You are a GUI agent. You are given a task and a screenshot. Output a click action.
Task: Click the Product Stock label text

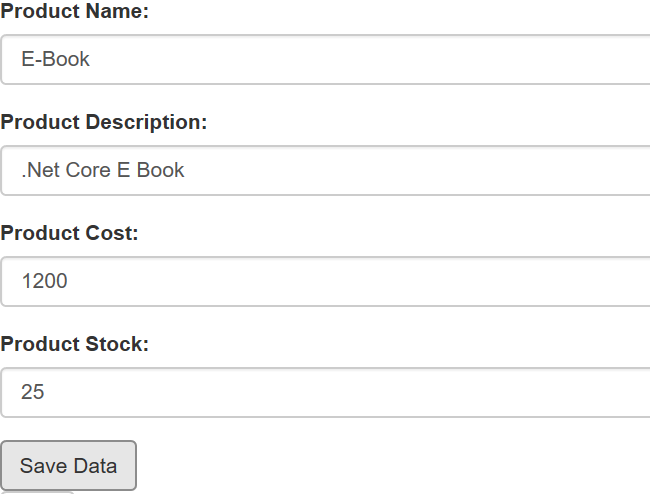(75, 344)
